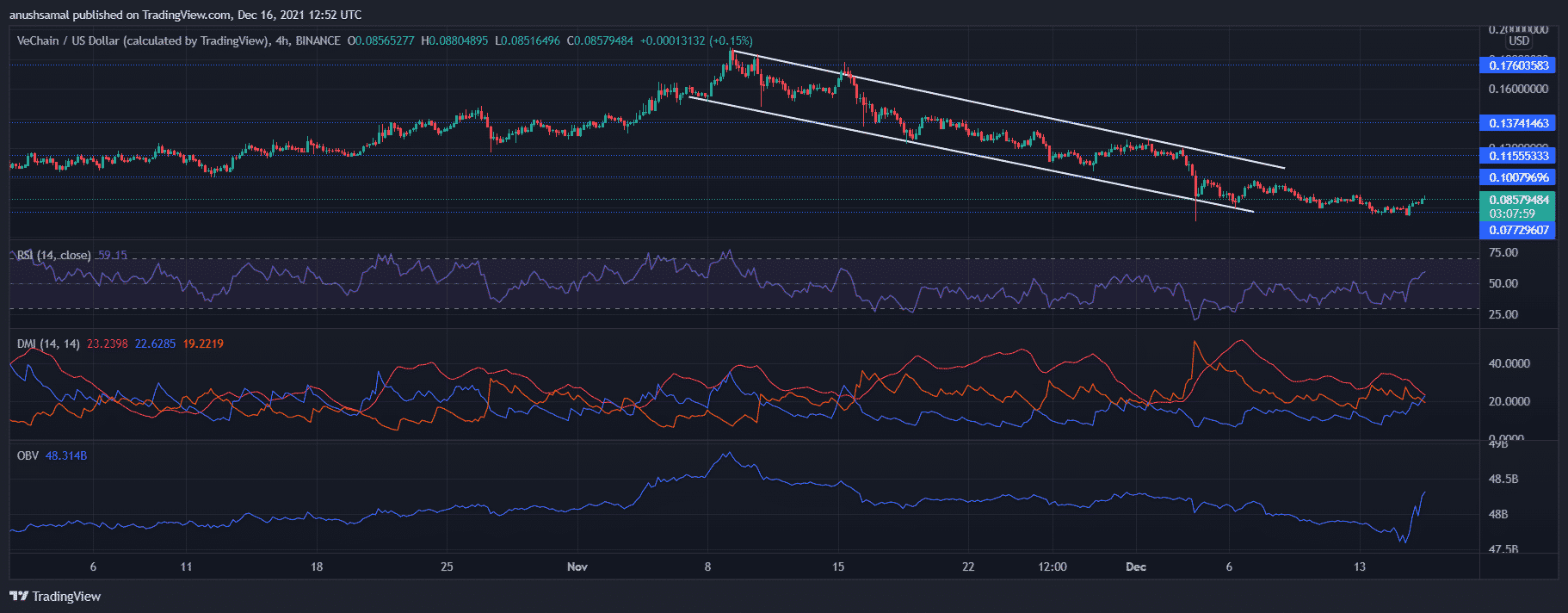Click the red DMI value 23.2398

(x=107, y=344)
